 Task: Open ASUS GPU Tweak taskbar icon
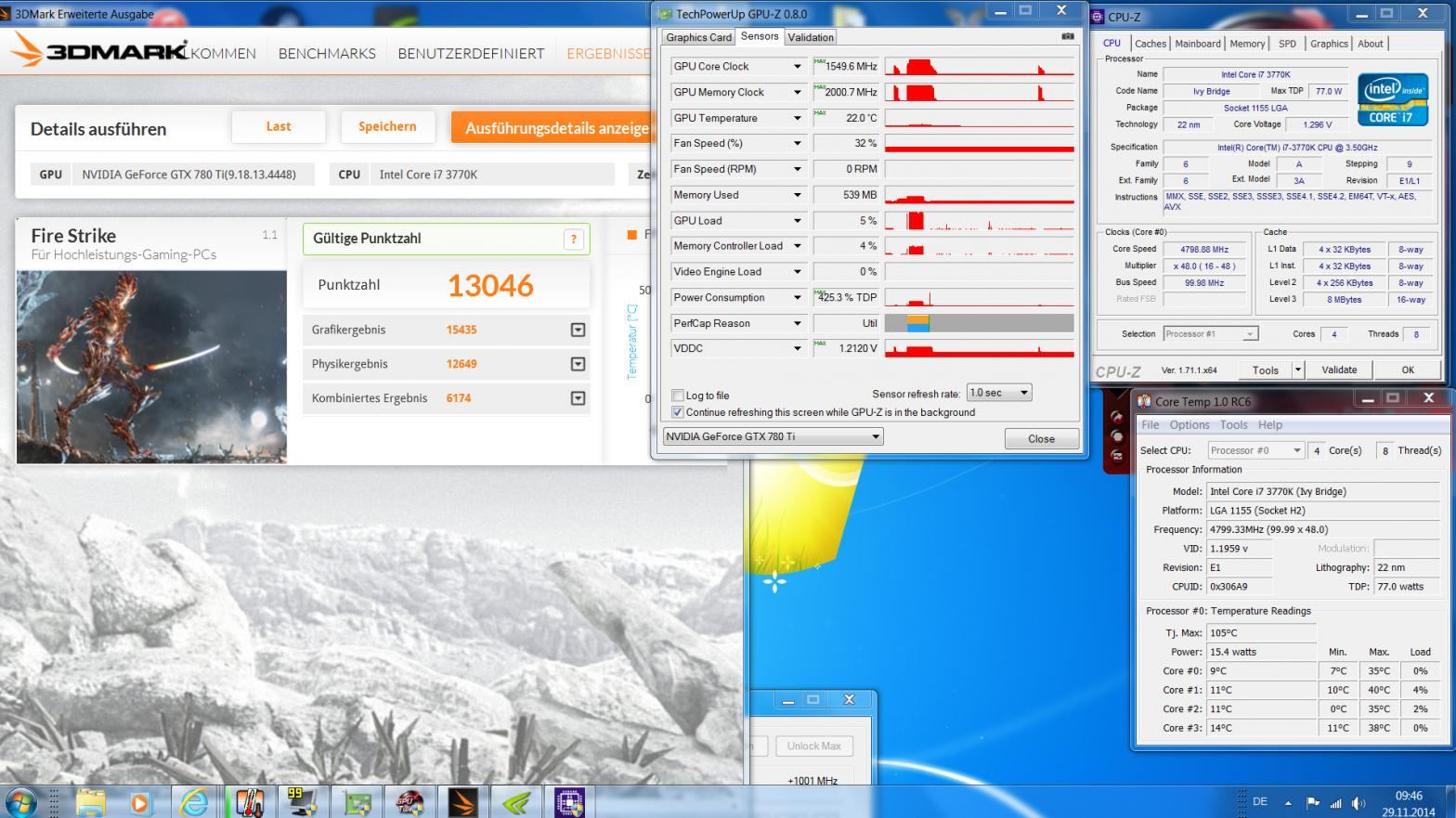pyautogui.click(x=409, y=802)
